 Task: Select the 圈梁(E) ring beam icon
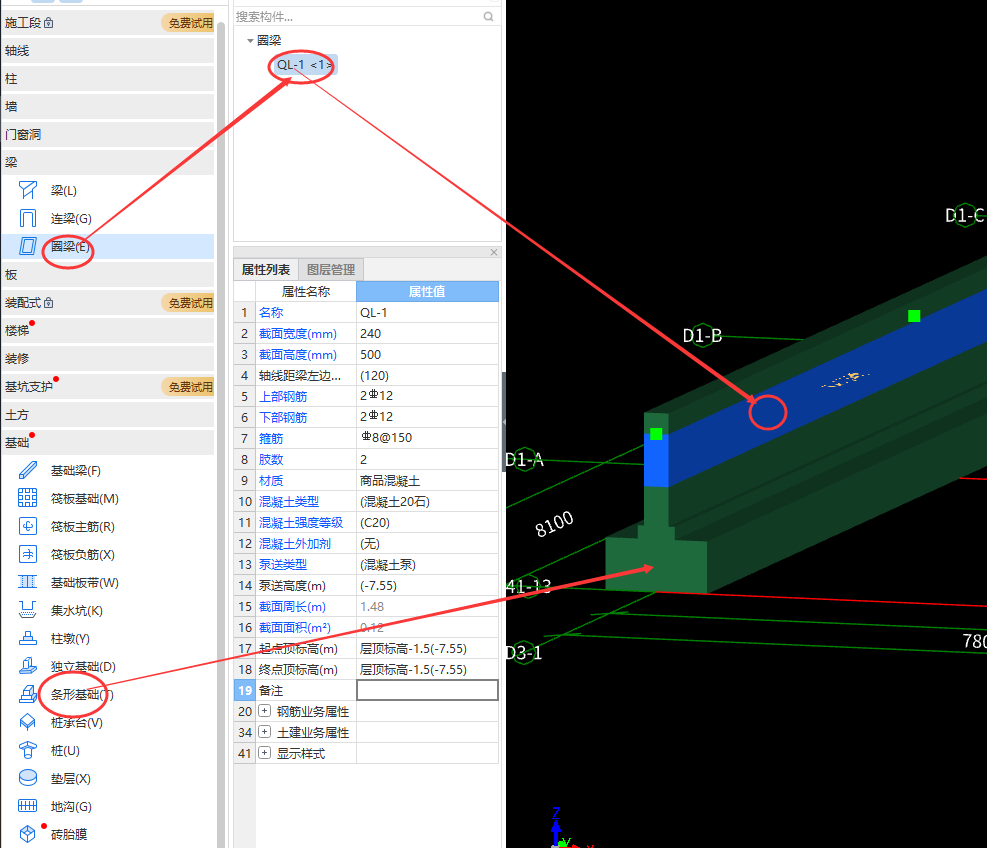[28, 246]
